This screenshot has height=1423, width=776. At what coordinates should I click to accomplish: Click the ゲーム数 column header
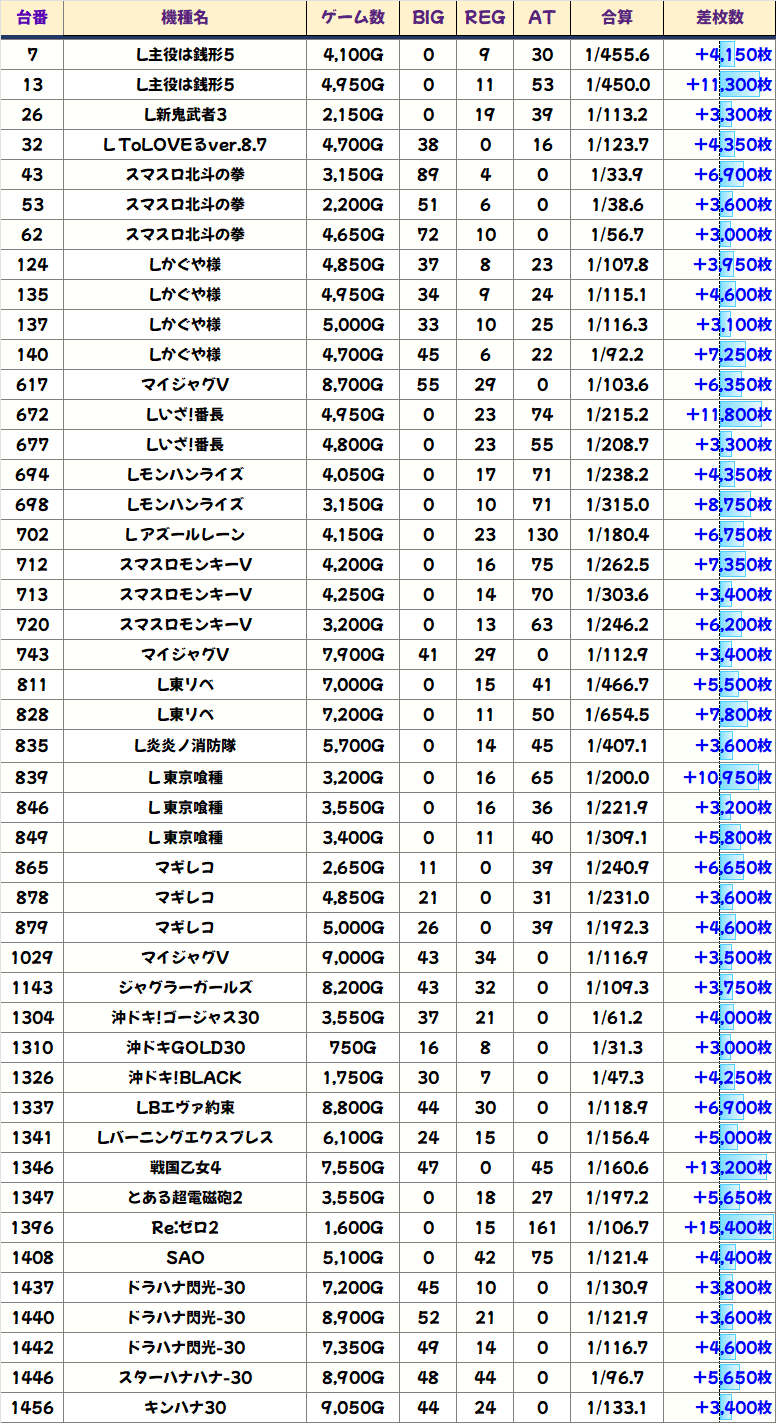(353, 18)
